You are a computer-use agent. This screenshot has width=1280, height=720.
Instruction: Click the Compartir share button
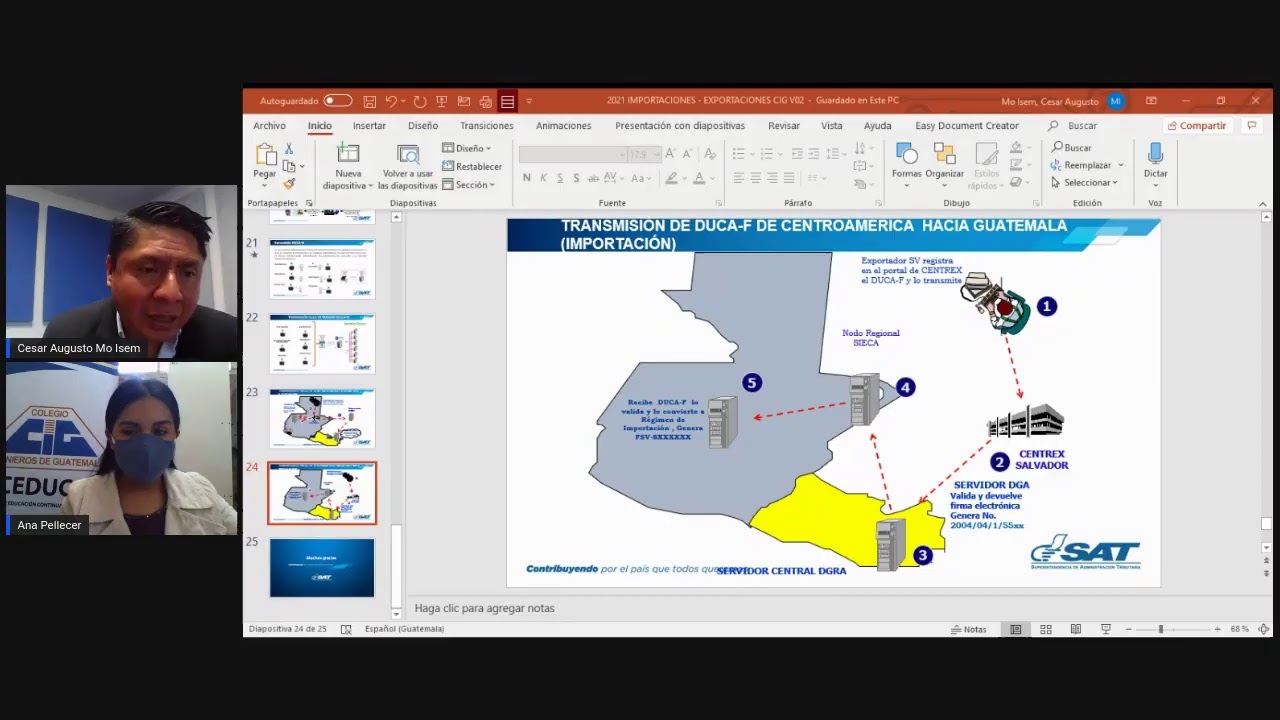(1196, 126)
